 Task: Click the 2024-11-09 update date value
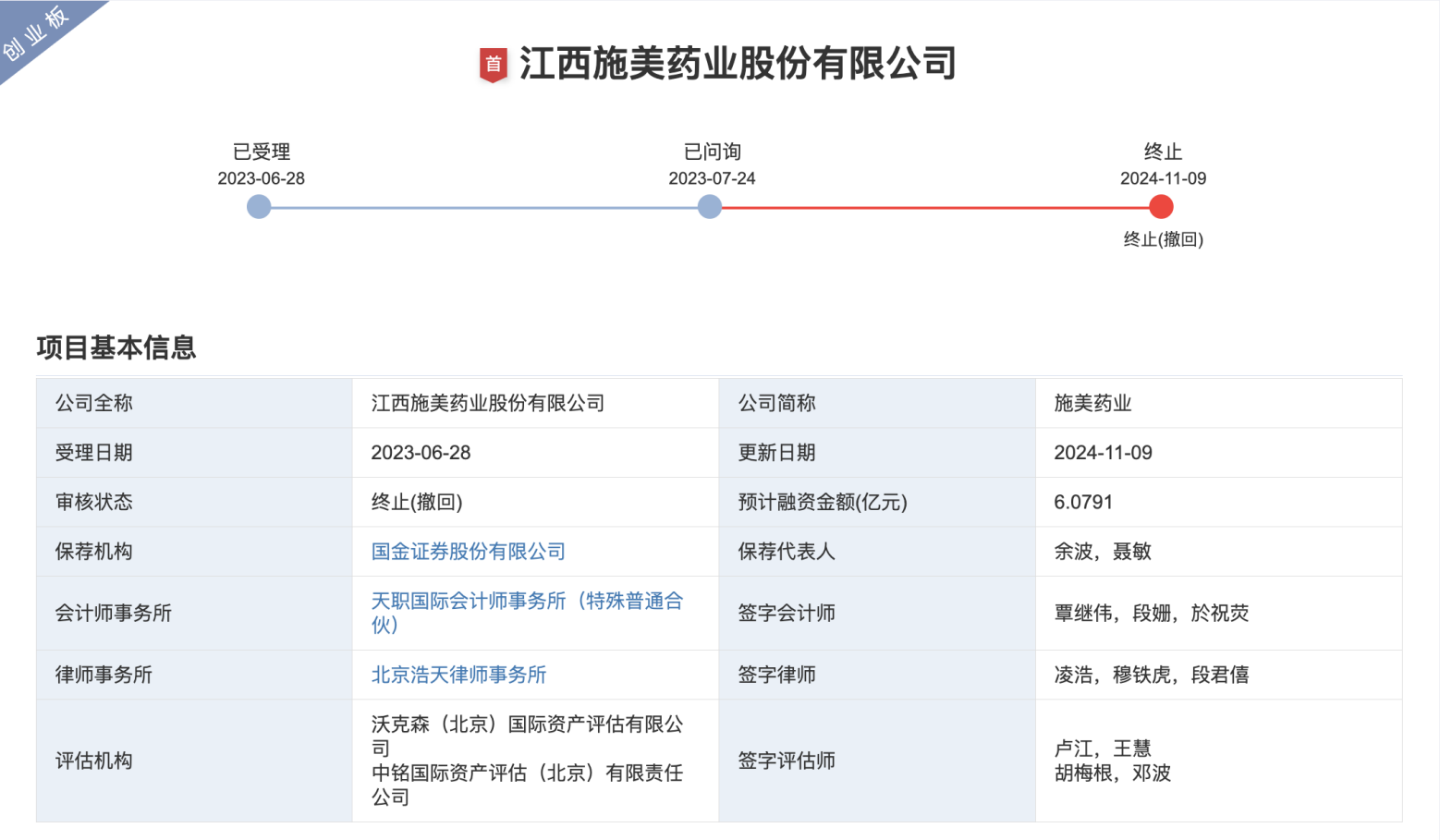(1103, 453)
